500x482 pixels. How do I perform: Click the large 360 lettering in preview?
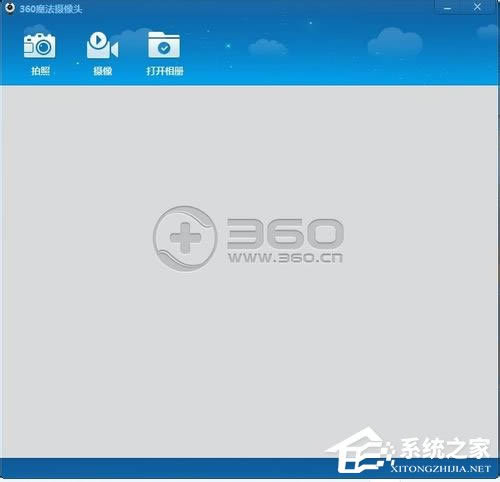coord(285,233)
